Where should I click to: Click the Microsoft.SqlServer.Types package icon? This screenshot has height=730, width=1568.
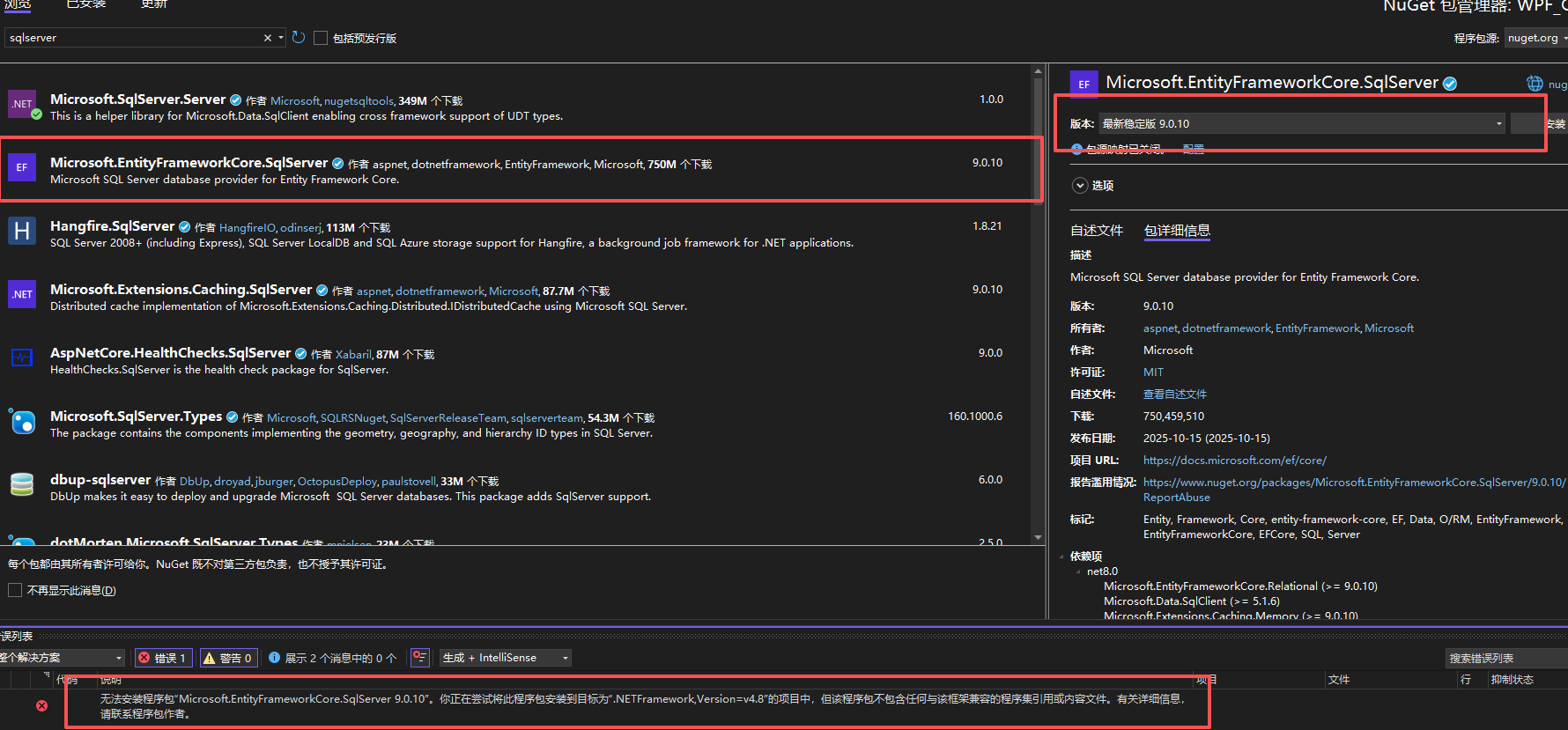point(22,421)
